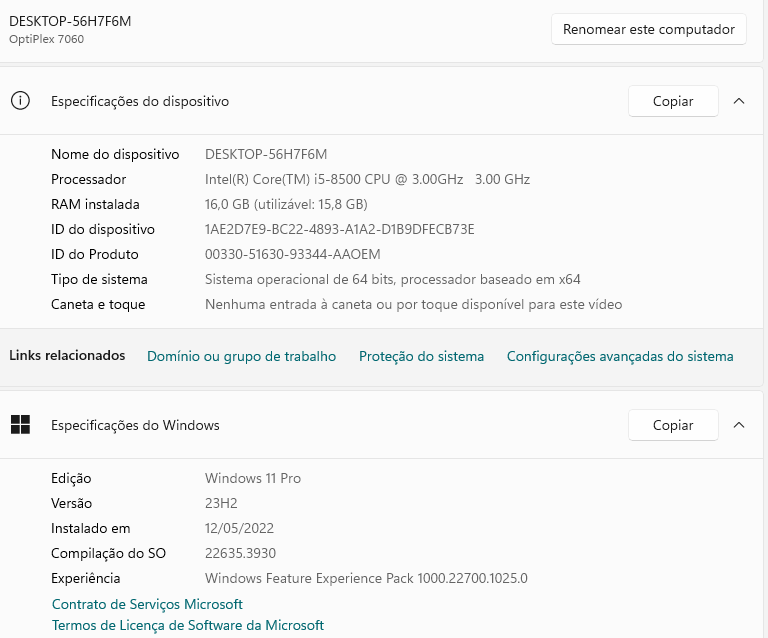
Task: Select install date 12/05/2022
Action: [239, 528]
